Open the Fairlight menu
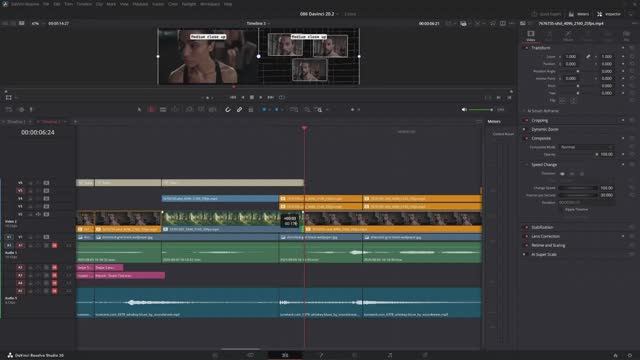This screenshot has height=360, width=640. pos(189,4)
